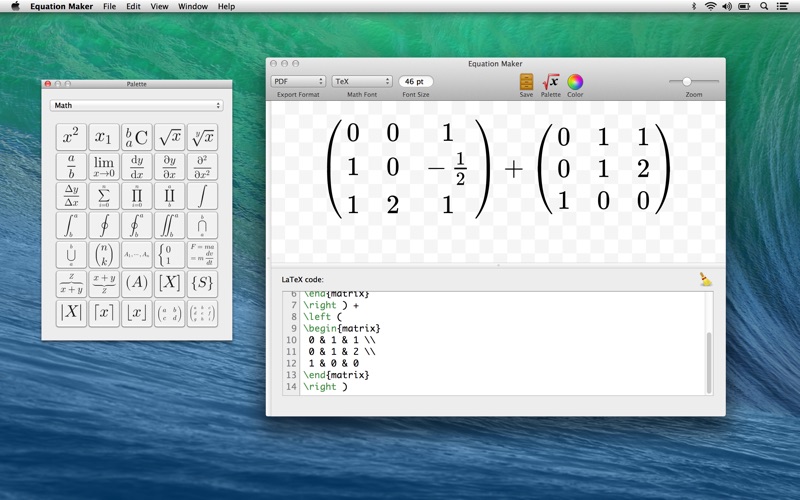Insert a square root template
This screenshot has width=800, height=500.
(170, 138)
